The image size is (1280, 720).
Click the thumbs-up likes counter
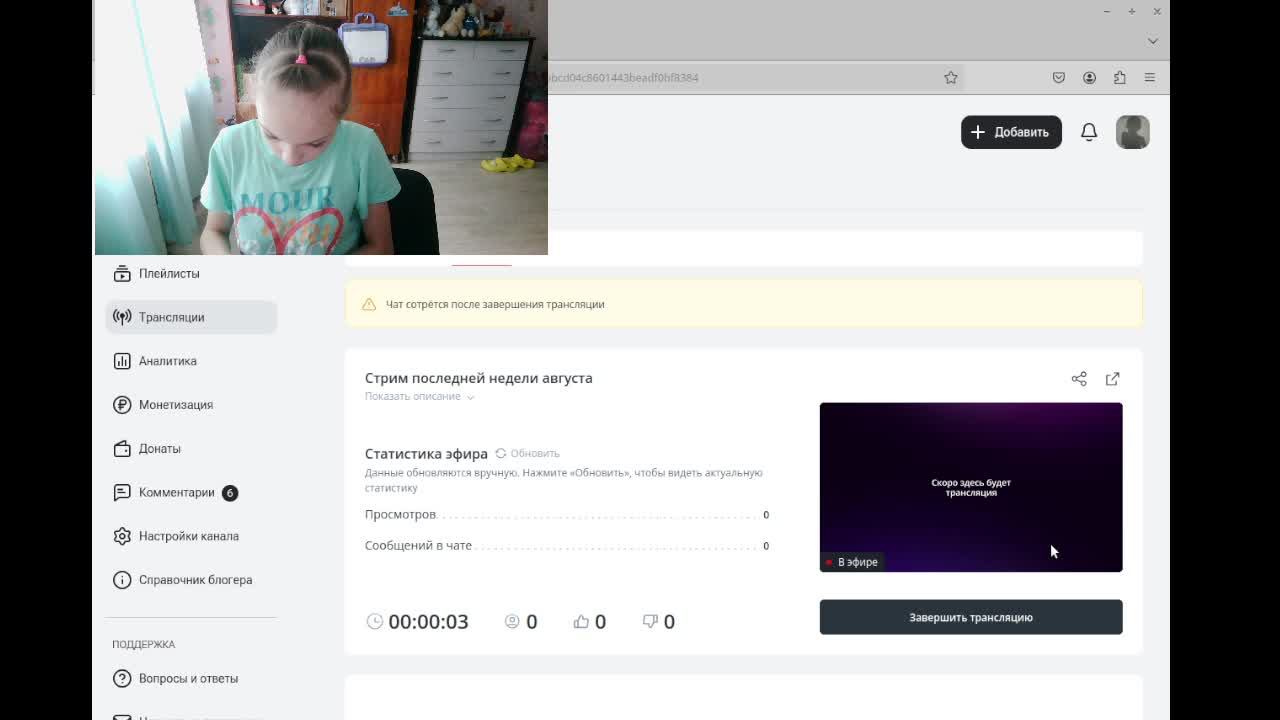pos(590,621)
